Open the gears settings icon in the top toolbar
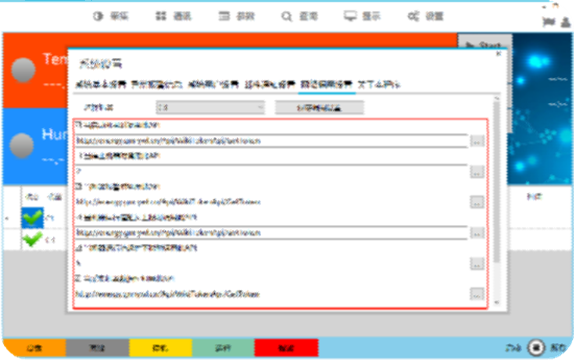 pos(413,16)
